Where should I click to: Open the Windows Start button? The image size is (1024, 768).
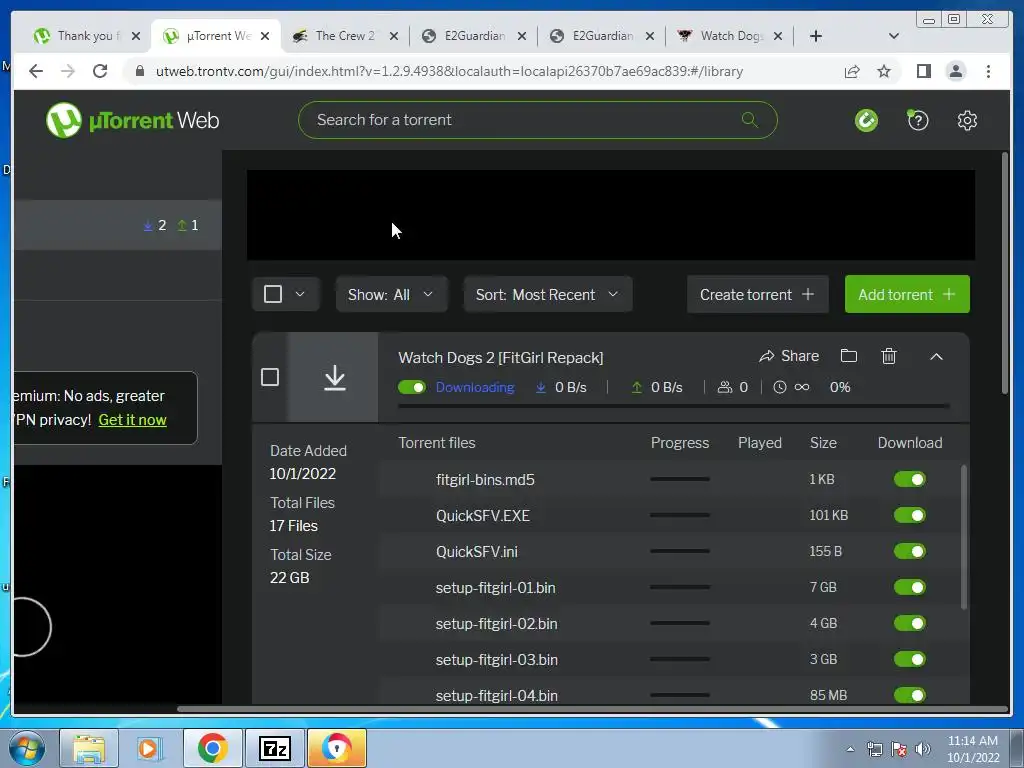pos(26,748)
